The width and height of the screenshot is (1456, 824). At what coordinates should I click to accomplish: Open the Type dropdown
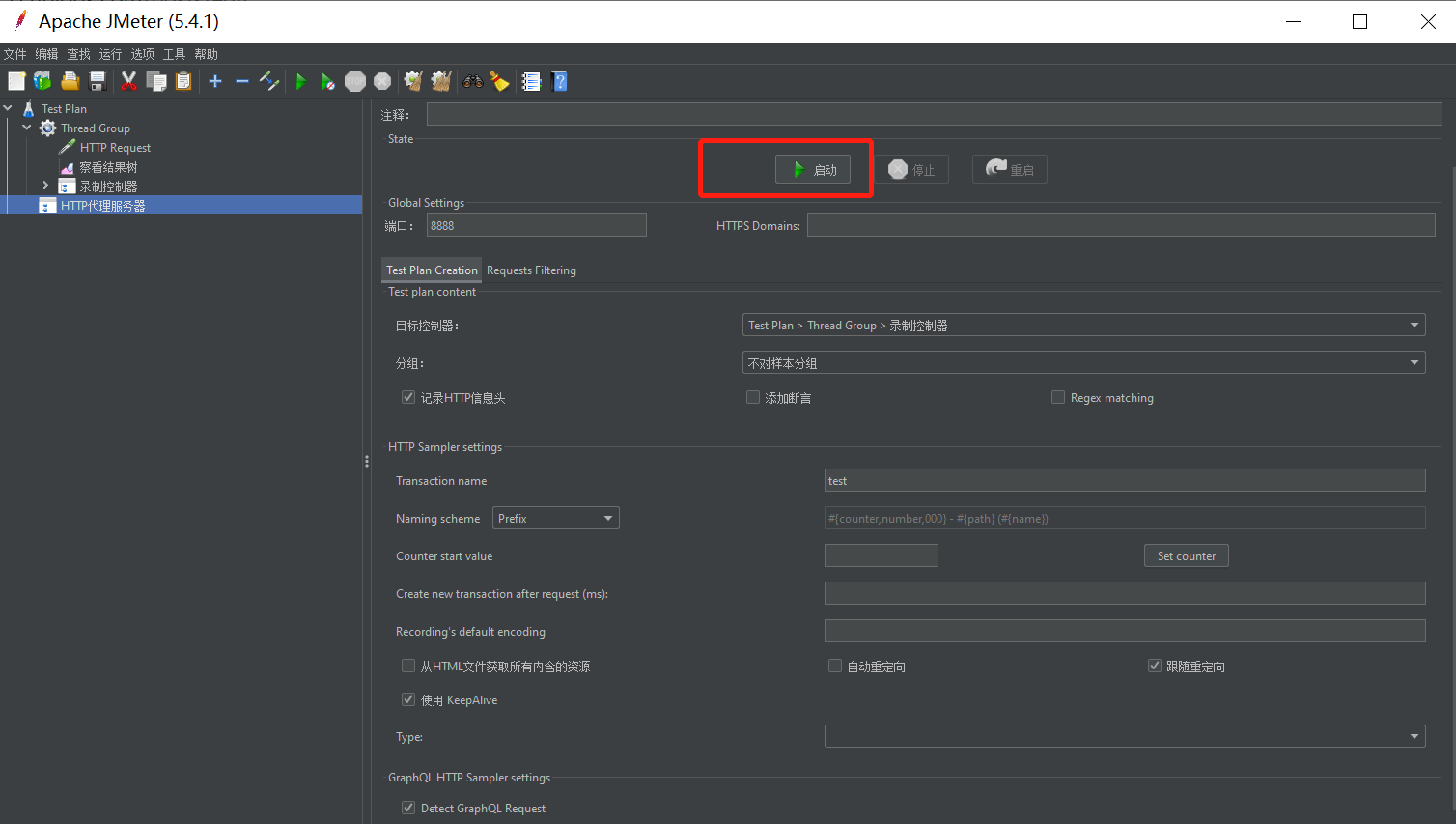[1125, 736]
